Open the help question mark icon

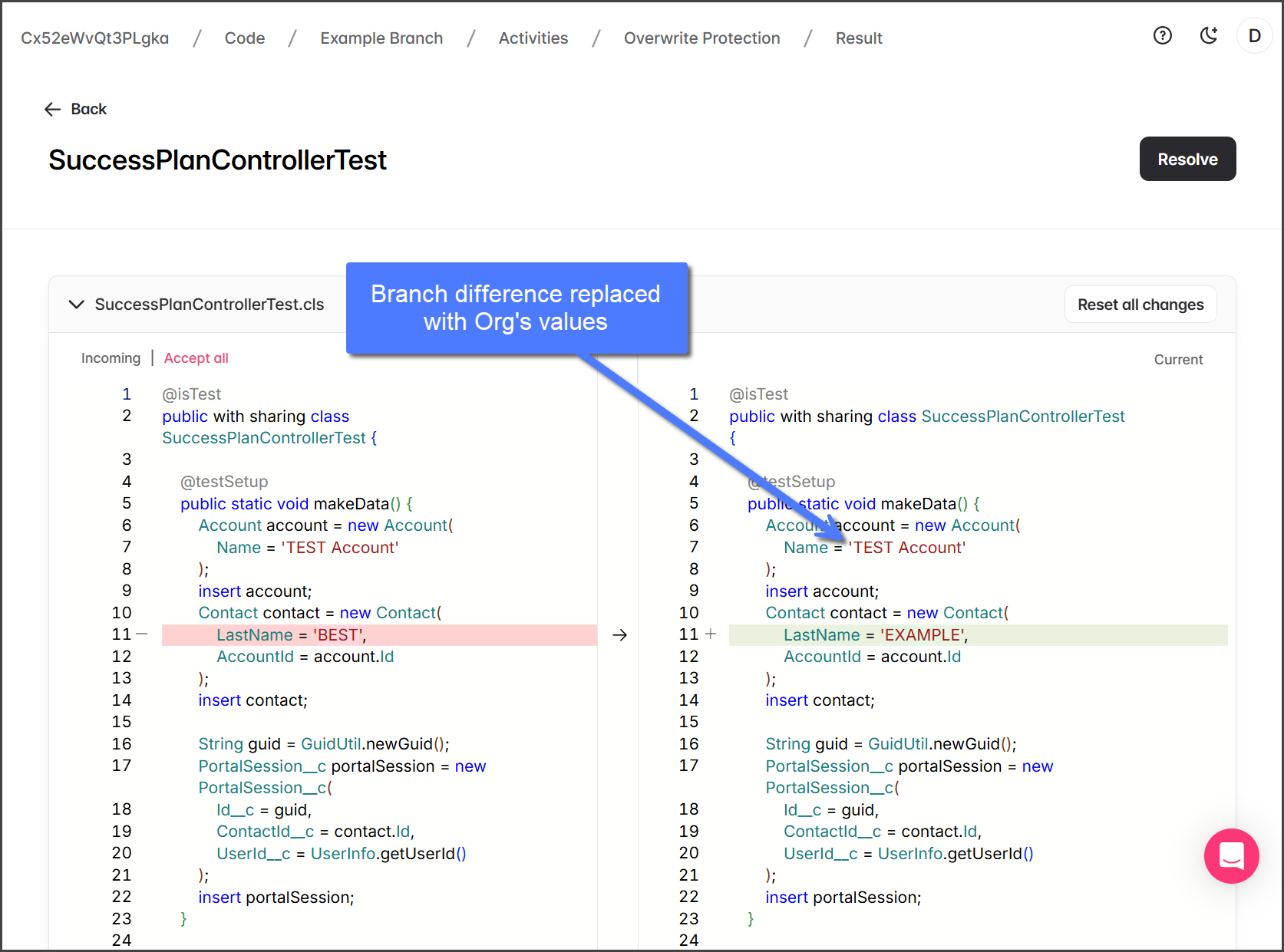[x=1162, y=36]
